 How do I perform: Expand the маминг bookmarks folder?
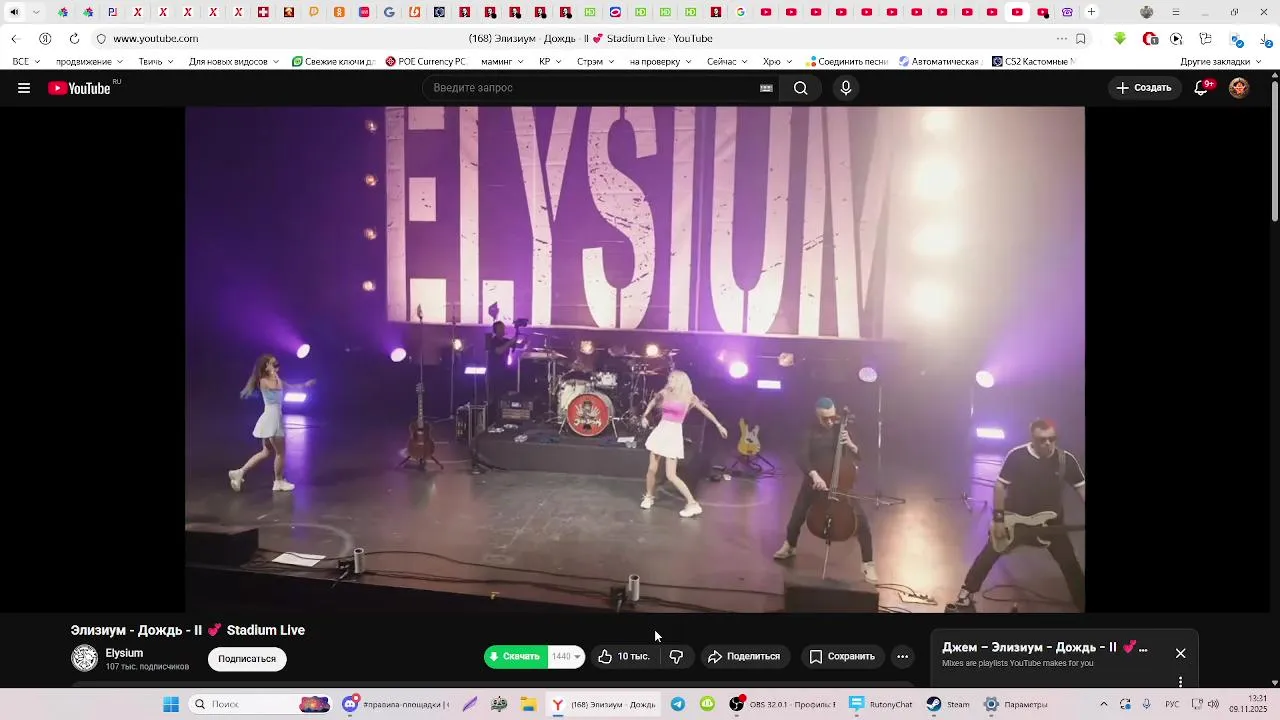[x=503, y=61]
